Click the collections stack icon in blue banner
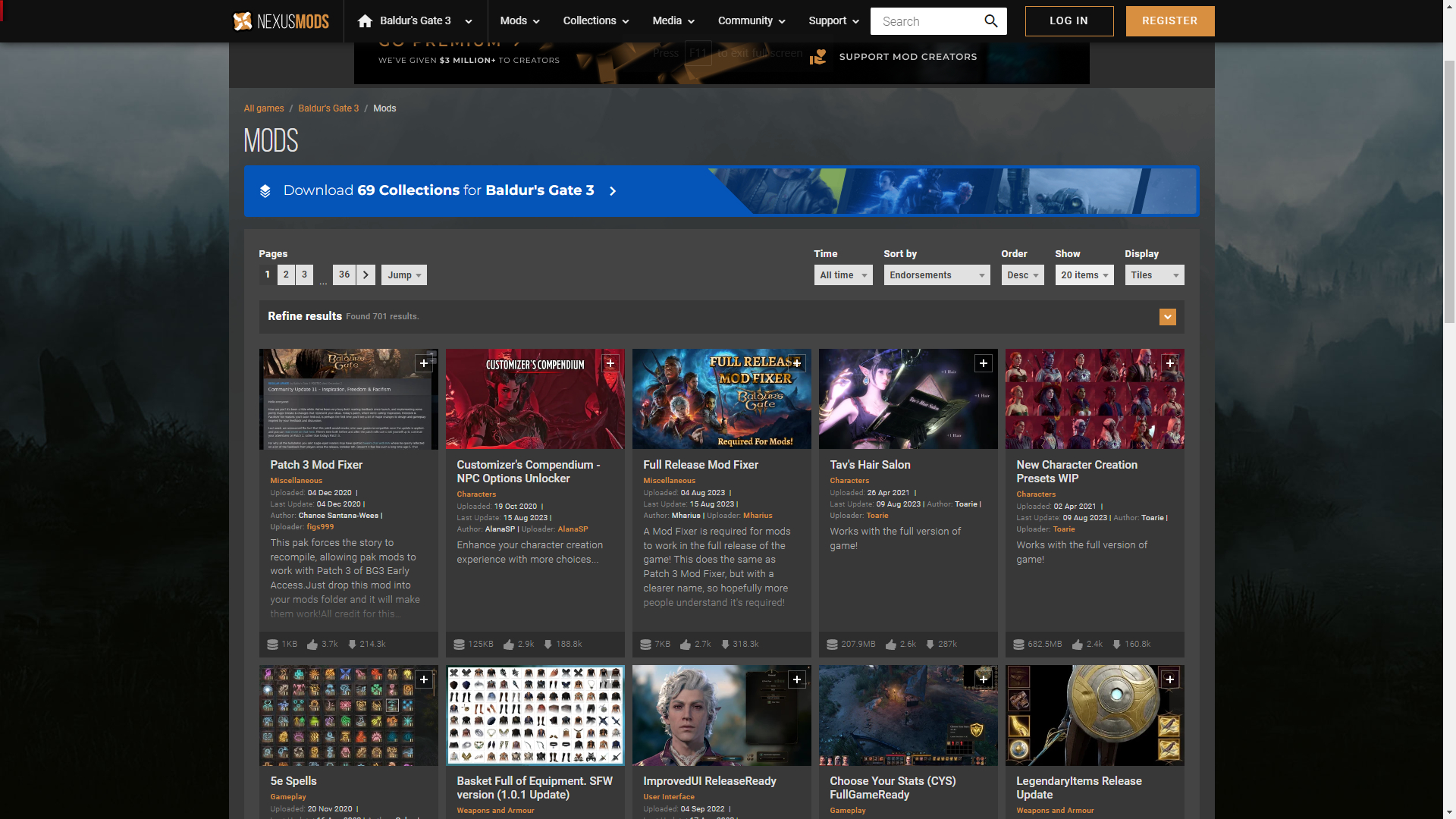Viewport: 1456px width, 819px height. coord(265,191)
